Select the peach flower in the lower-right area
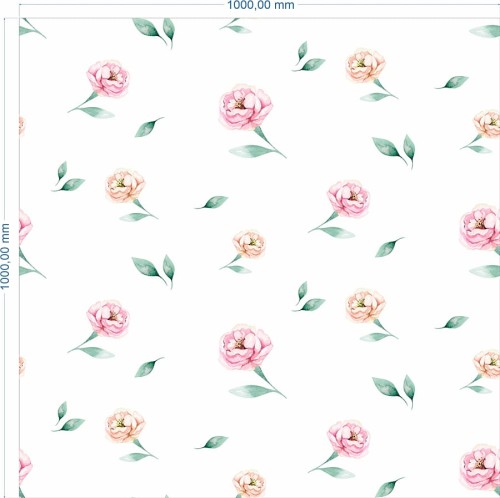This screenshot has width=500, height=498. point(365,306)
